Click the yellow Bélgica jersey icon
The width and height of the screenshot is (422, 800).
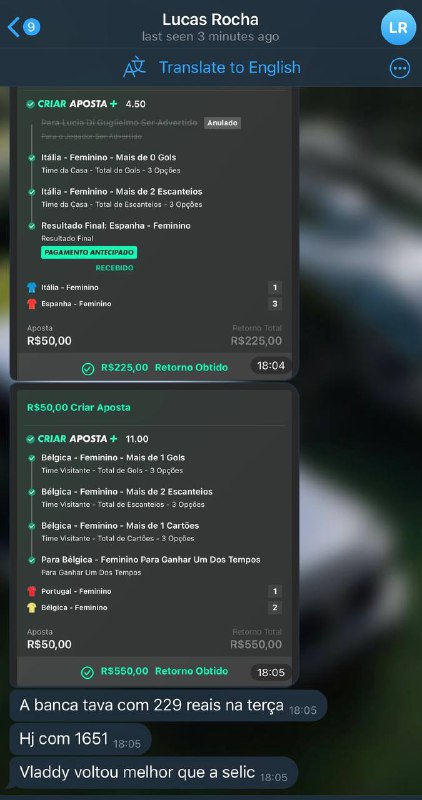click(32, 608)
